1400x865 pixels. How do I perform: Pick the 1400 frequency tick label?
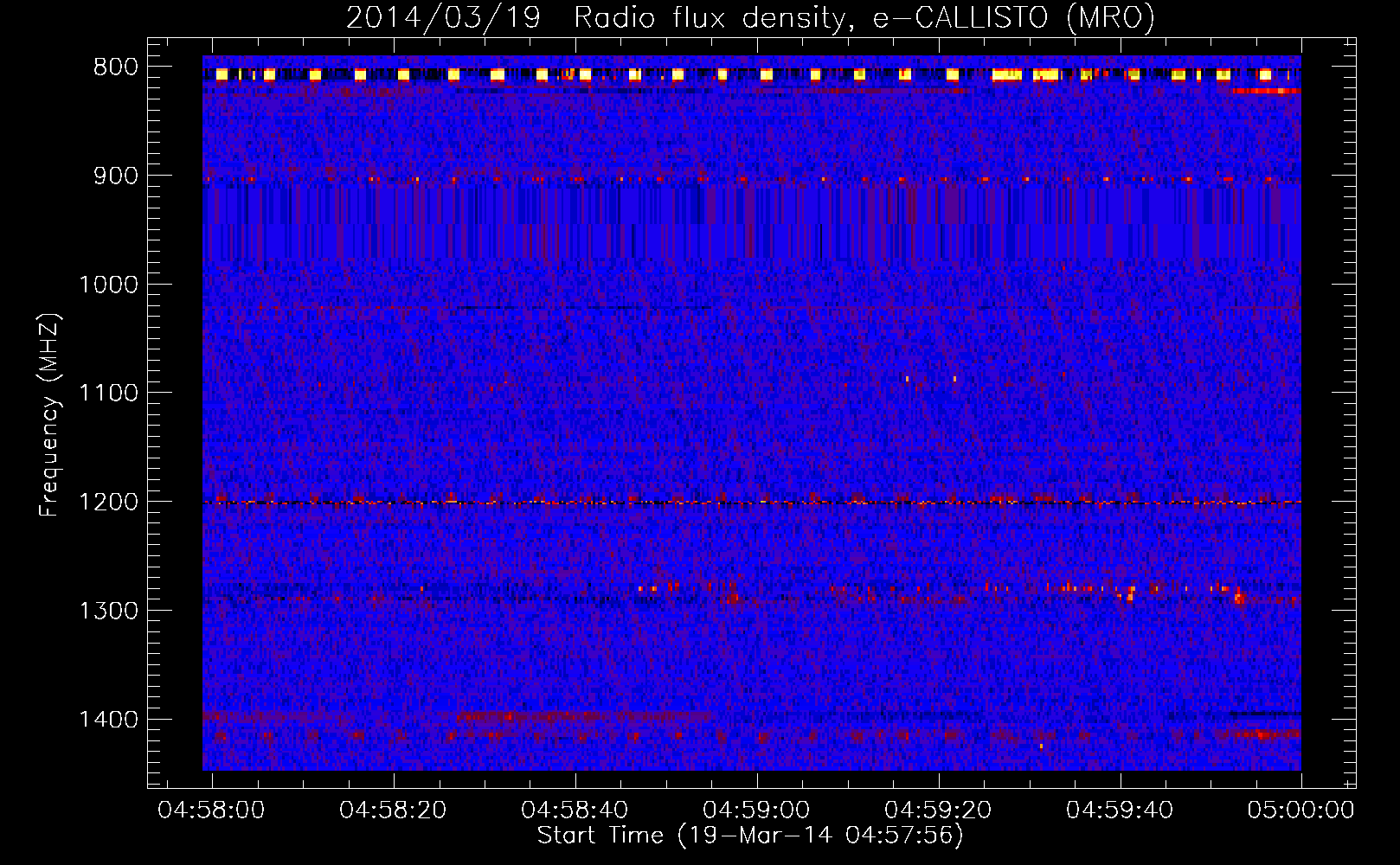[108, 720]
